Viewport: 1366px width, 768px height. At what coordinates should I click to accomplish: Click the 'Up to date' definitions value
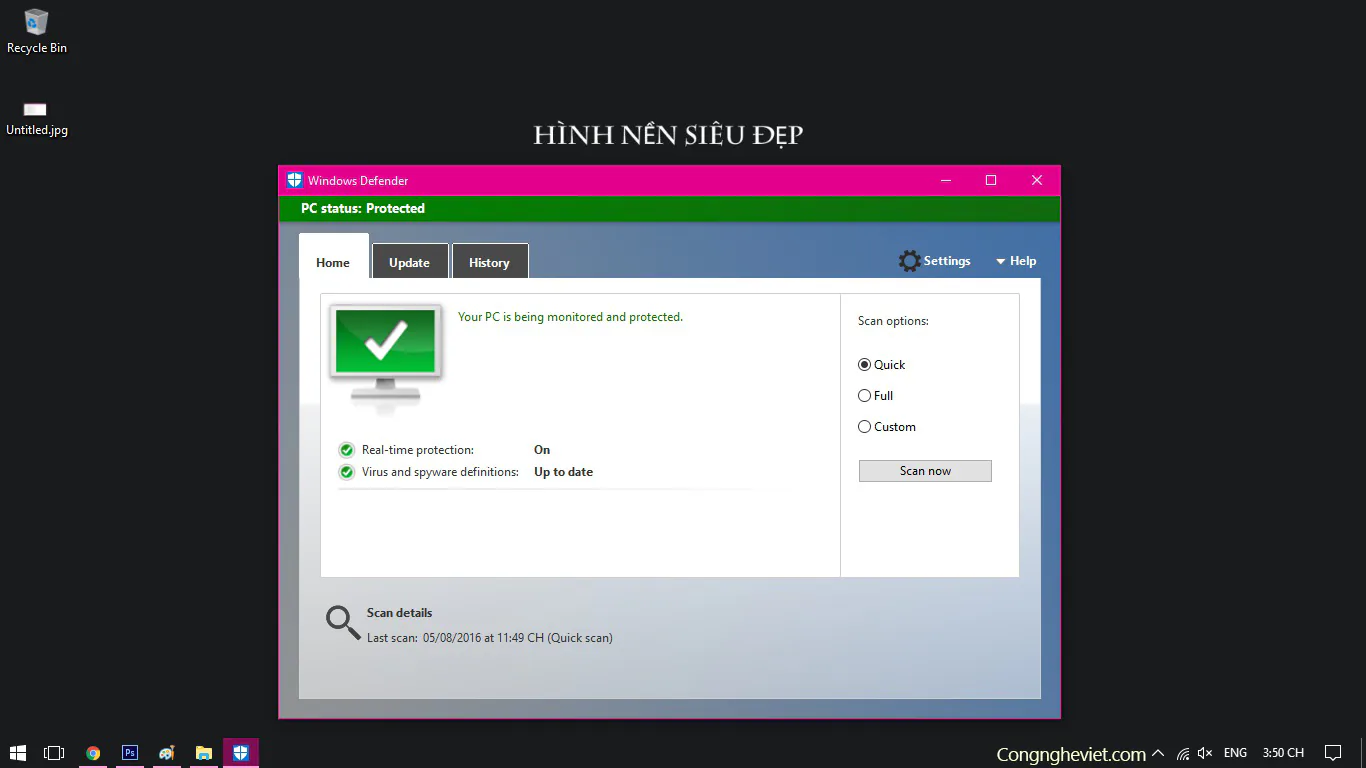coord(563,472)
